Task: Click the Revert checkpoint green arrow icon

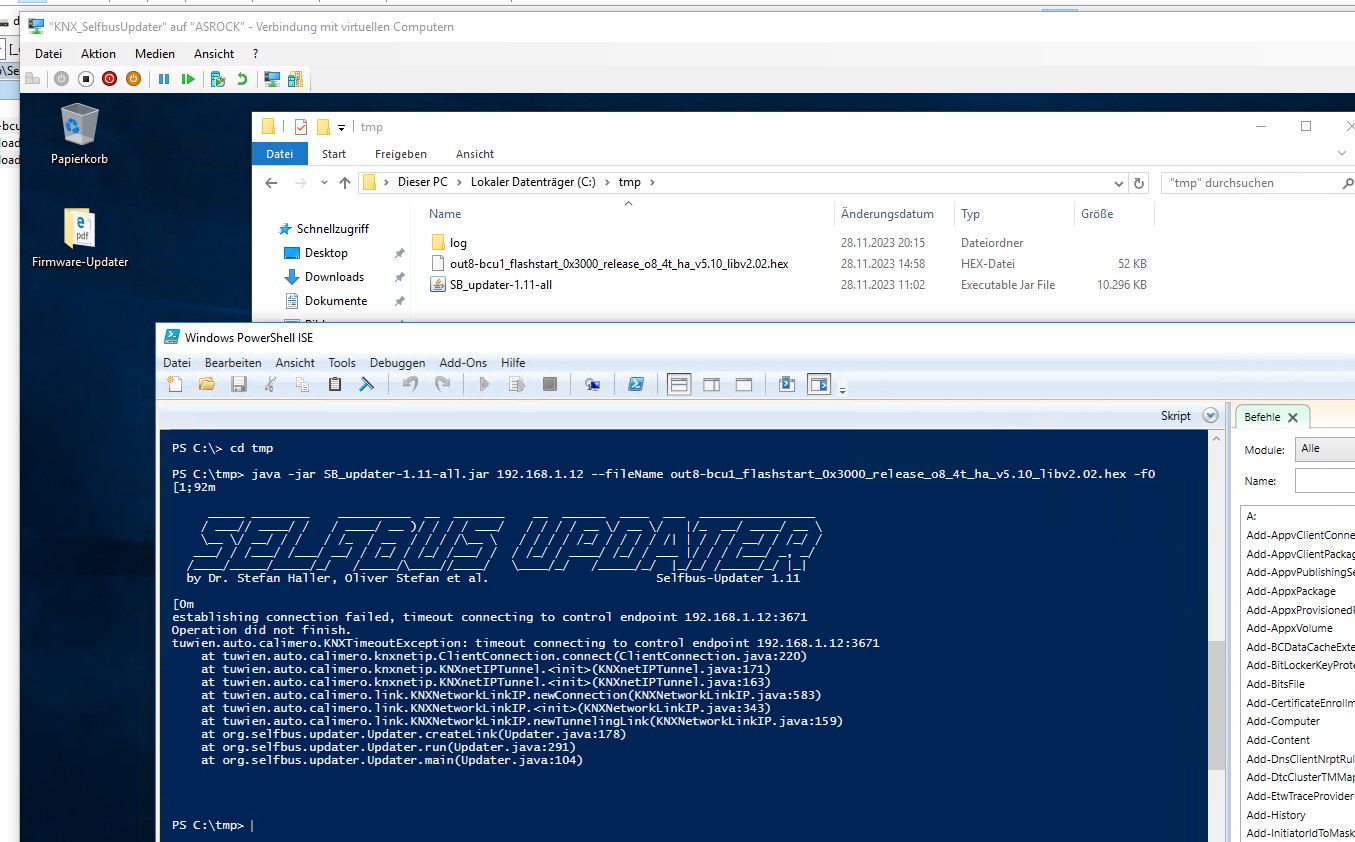Action: (x=242, y=79)
